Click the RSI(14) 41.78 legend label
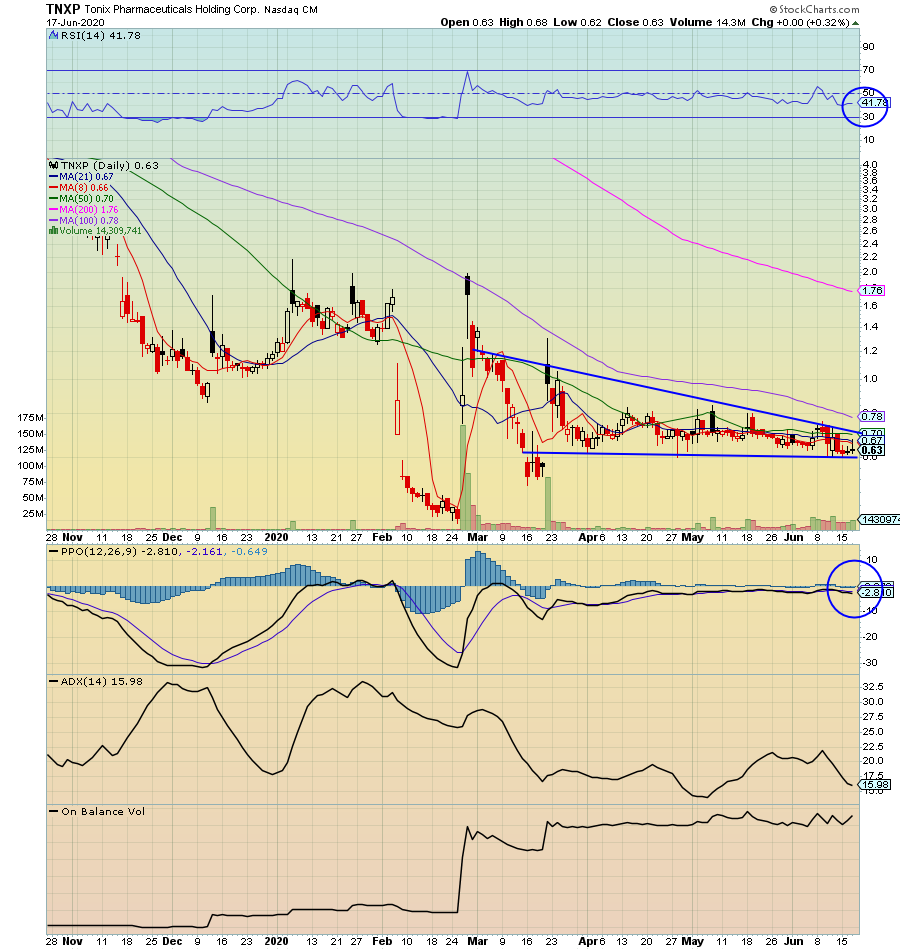The image size is (900, 950). (101, 36)
